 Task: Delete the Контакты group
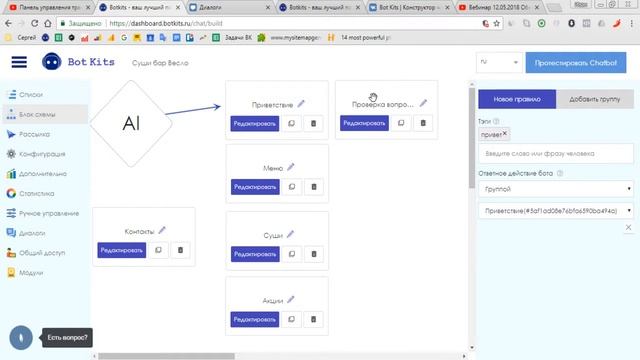180,250
